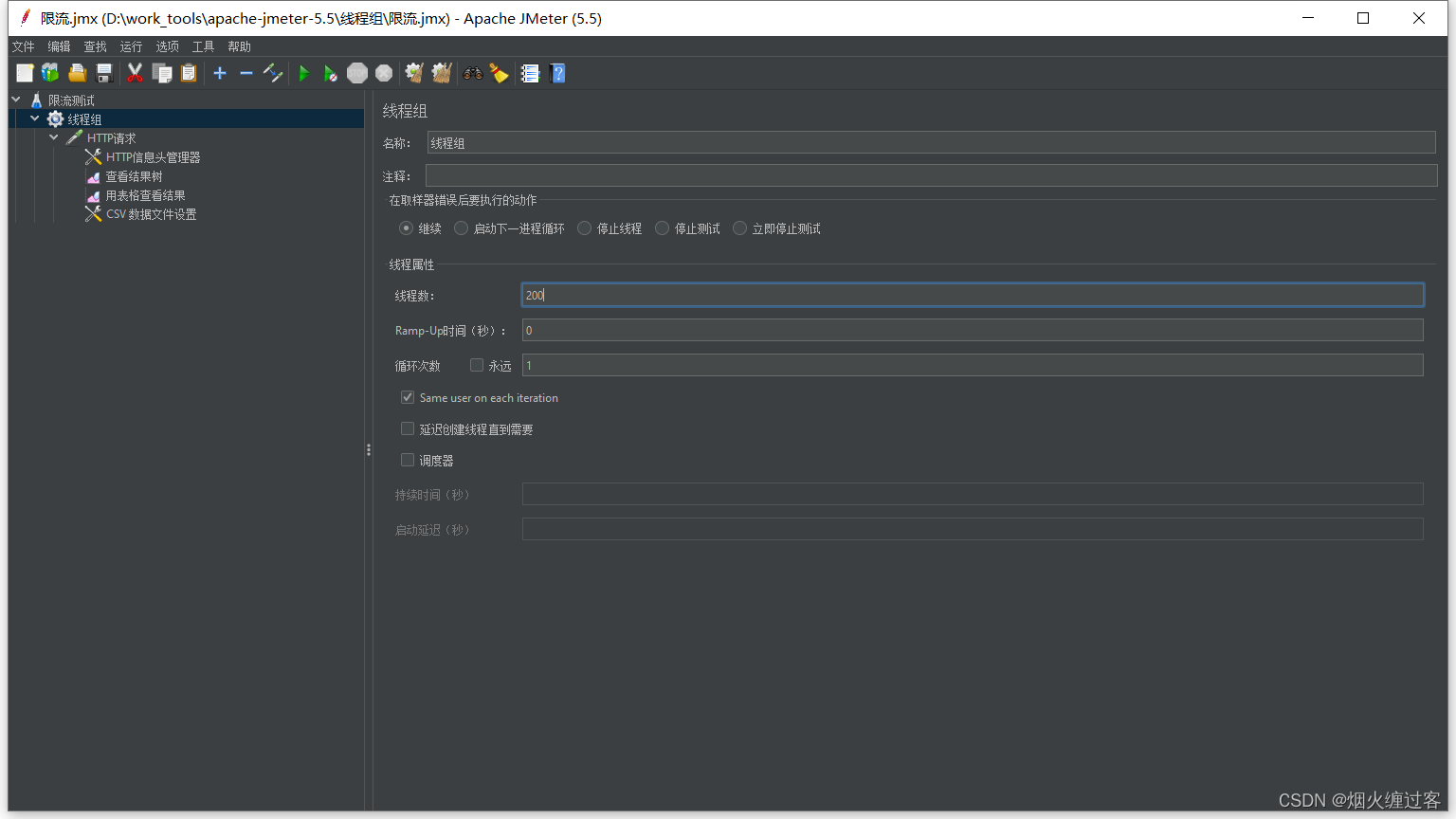Viewport: 1456px width, 819px height.
Task: Click Start no pauses icon
Action: [330, 73]
